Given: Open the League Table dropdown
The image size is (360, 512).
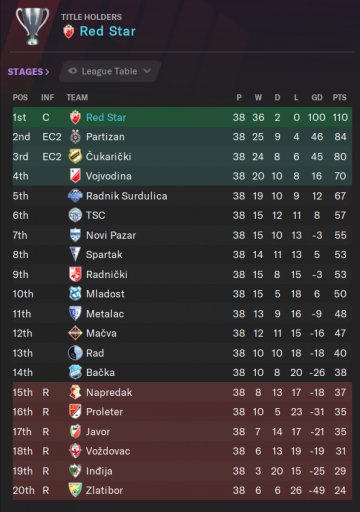Looking at the screenshot, I should (110, 71).
